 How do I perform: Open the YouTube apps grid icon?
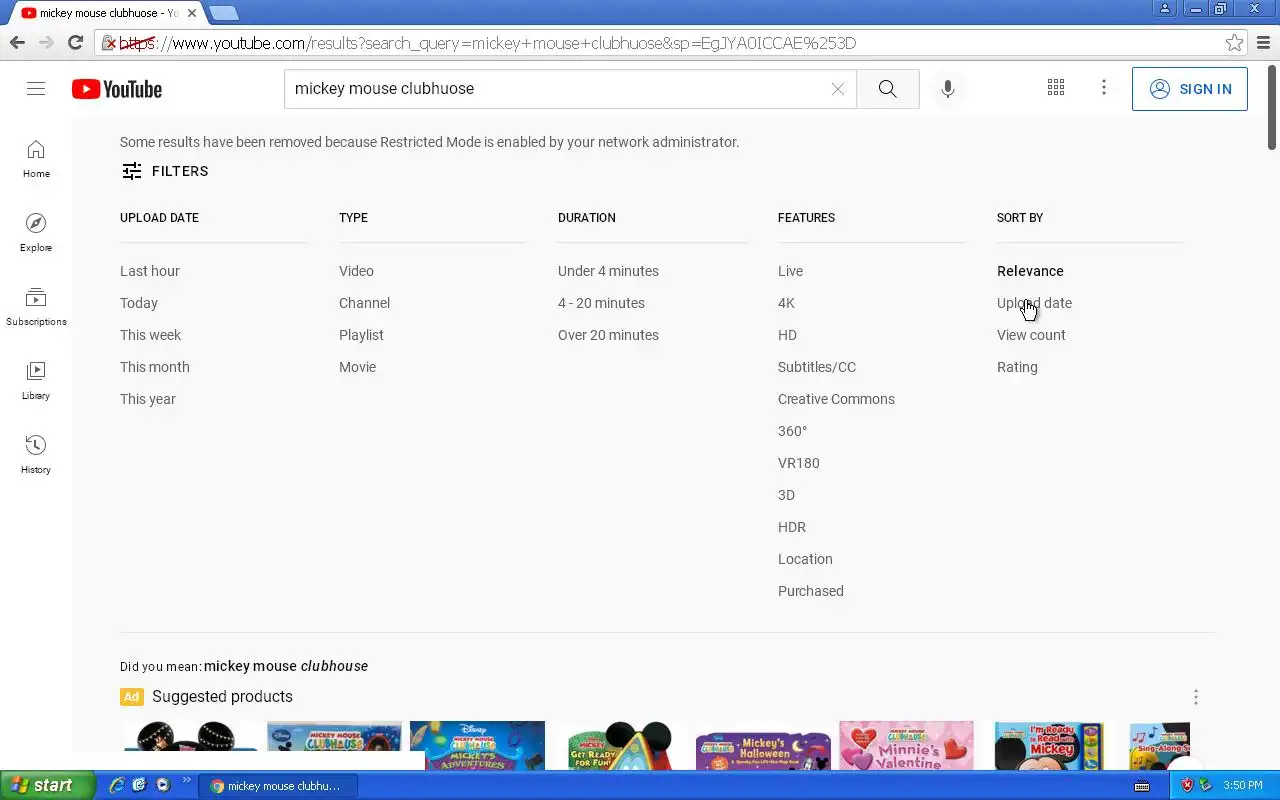[x=1056, y=88]
